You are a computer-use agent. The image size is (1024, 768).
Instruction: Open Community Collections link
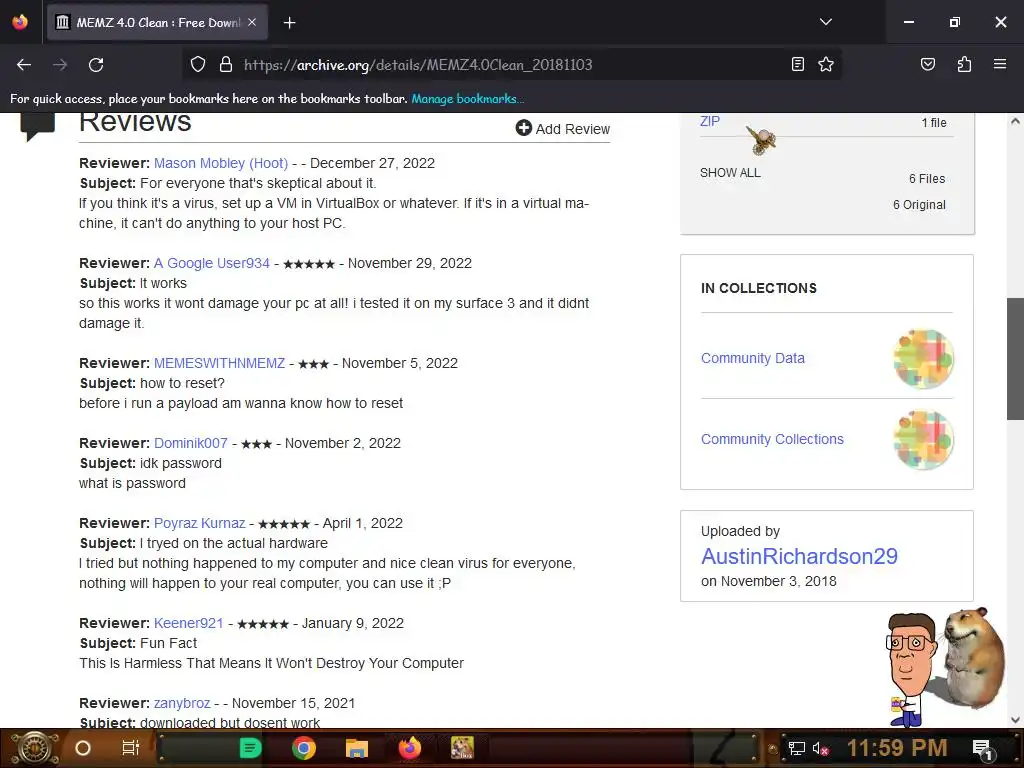coord(772,440)
